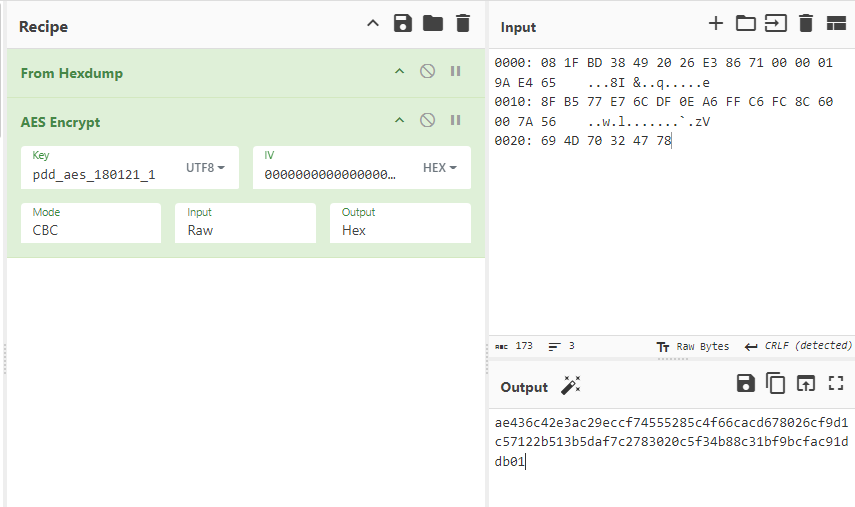855x507 pixels.
Task: Click the magic wand output icon
Action: click(571, 386)
